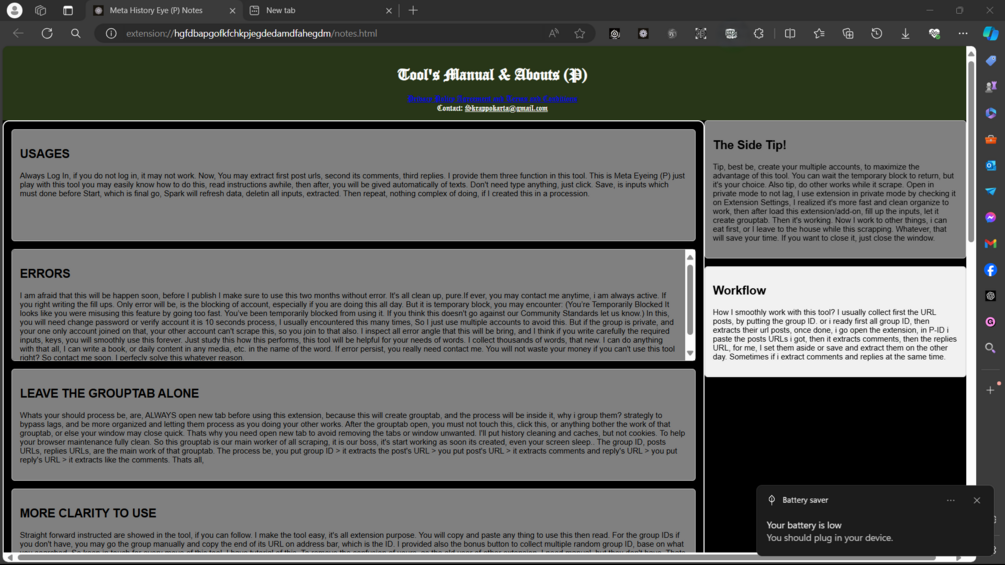
Task: Refresh the current page
Action: pyautogui.click(x=47, y=33)
